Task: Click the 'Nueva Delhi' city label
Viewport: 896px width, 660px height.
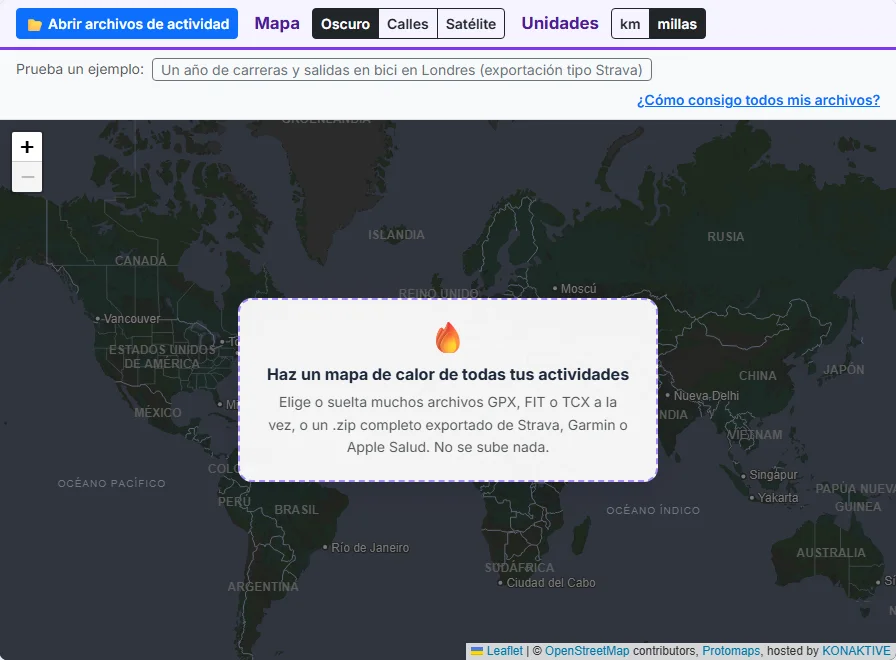Action: pyautogui.click(x=706, y=395)
